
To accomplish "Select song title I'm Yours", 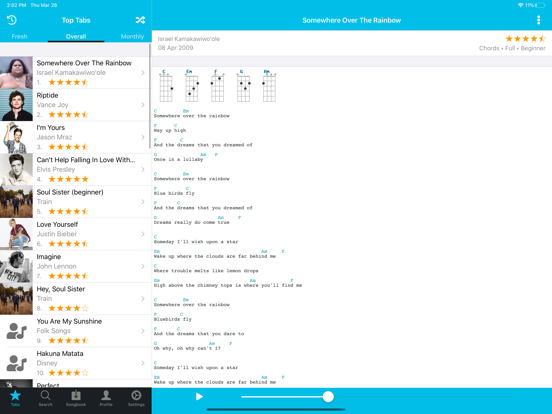I will click(51, 127).
